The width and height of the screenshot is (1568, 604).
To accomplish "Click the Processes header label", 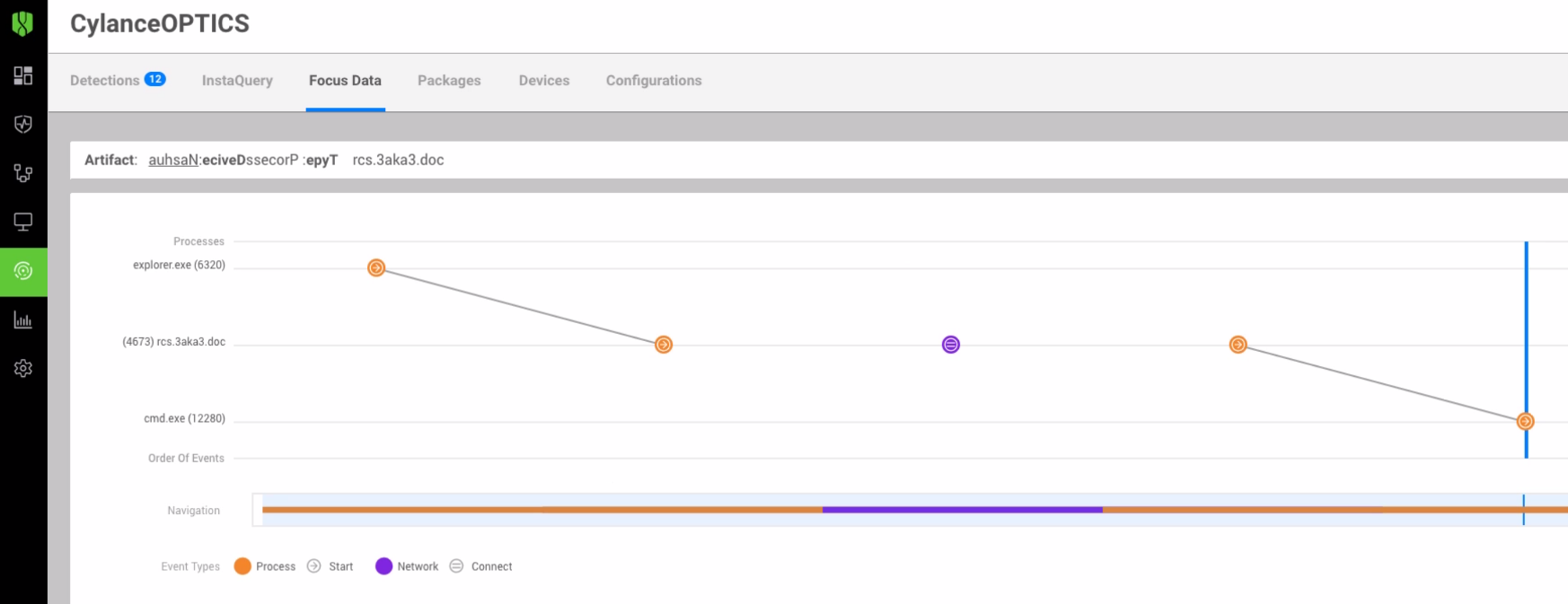I will tap(198, 241).
